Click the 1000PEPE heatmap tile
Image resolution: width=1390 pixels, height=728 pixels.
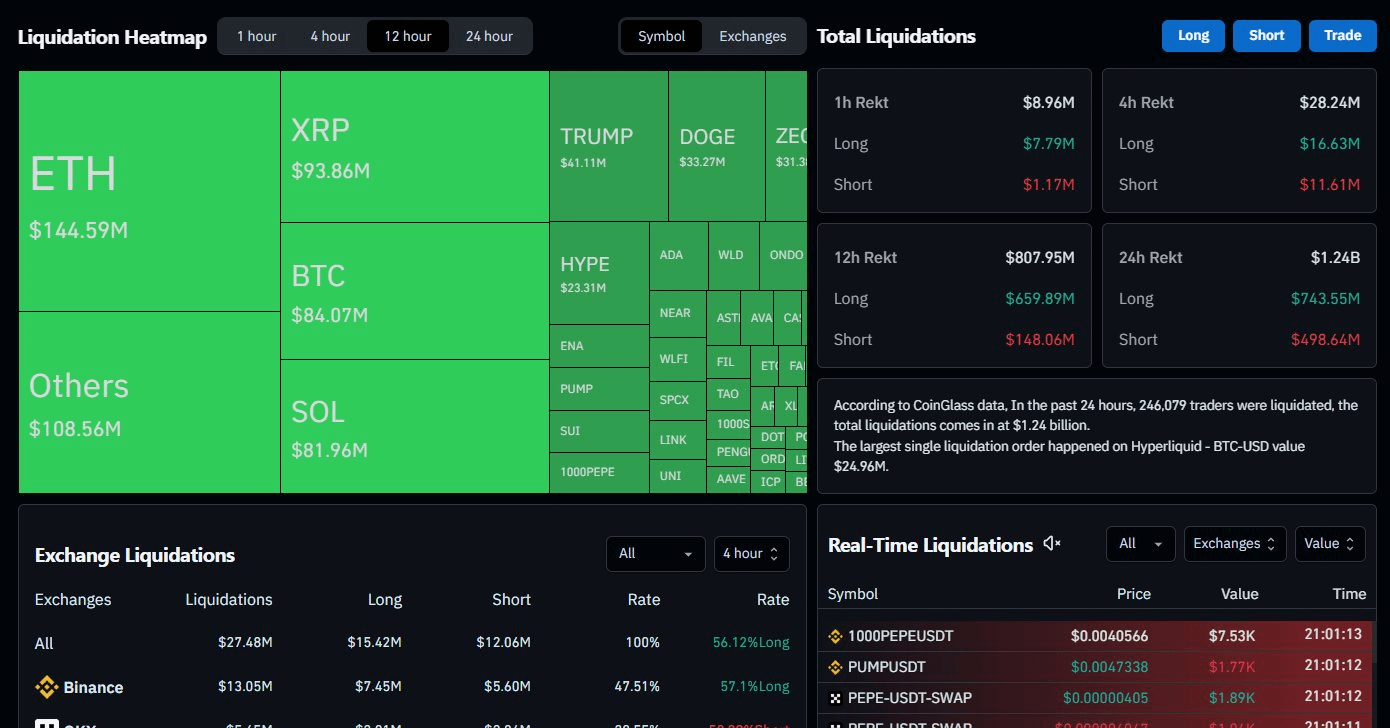[x=599, y=472]
